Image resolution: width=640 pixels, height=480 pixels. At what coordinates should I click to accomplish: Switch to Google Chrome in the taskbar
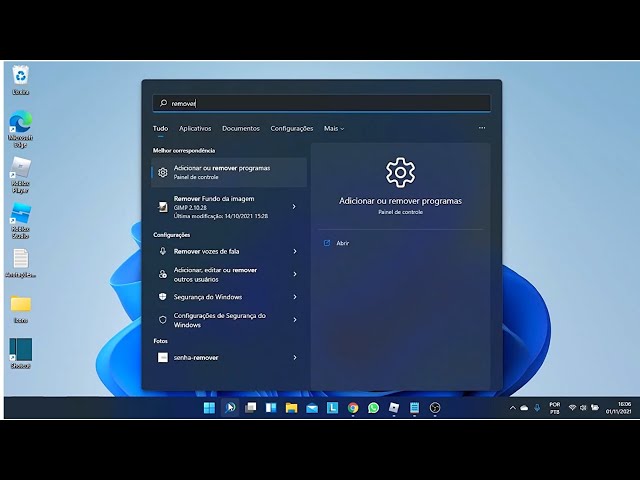click(x=353, y=408)
